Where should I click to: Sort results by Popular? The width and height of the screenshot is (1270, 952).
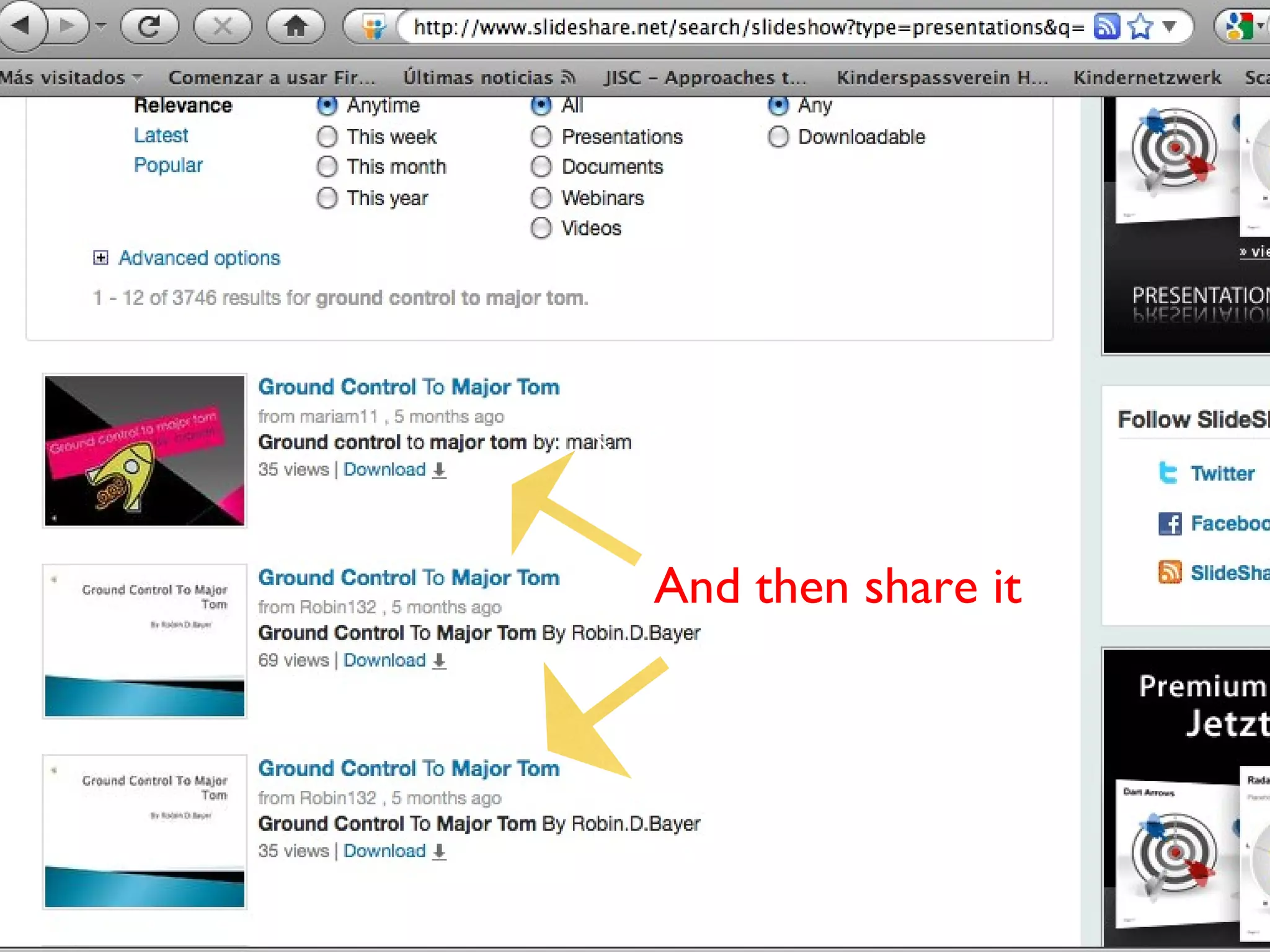pos(168,165)
